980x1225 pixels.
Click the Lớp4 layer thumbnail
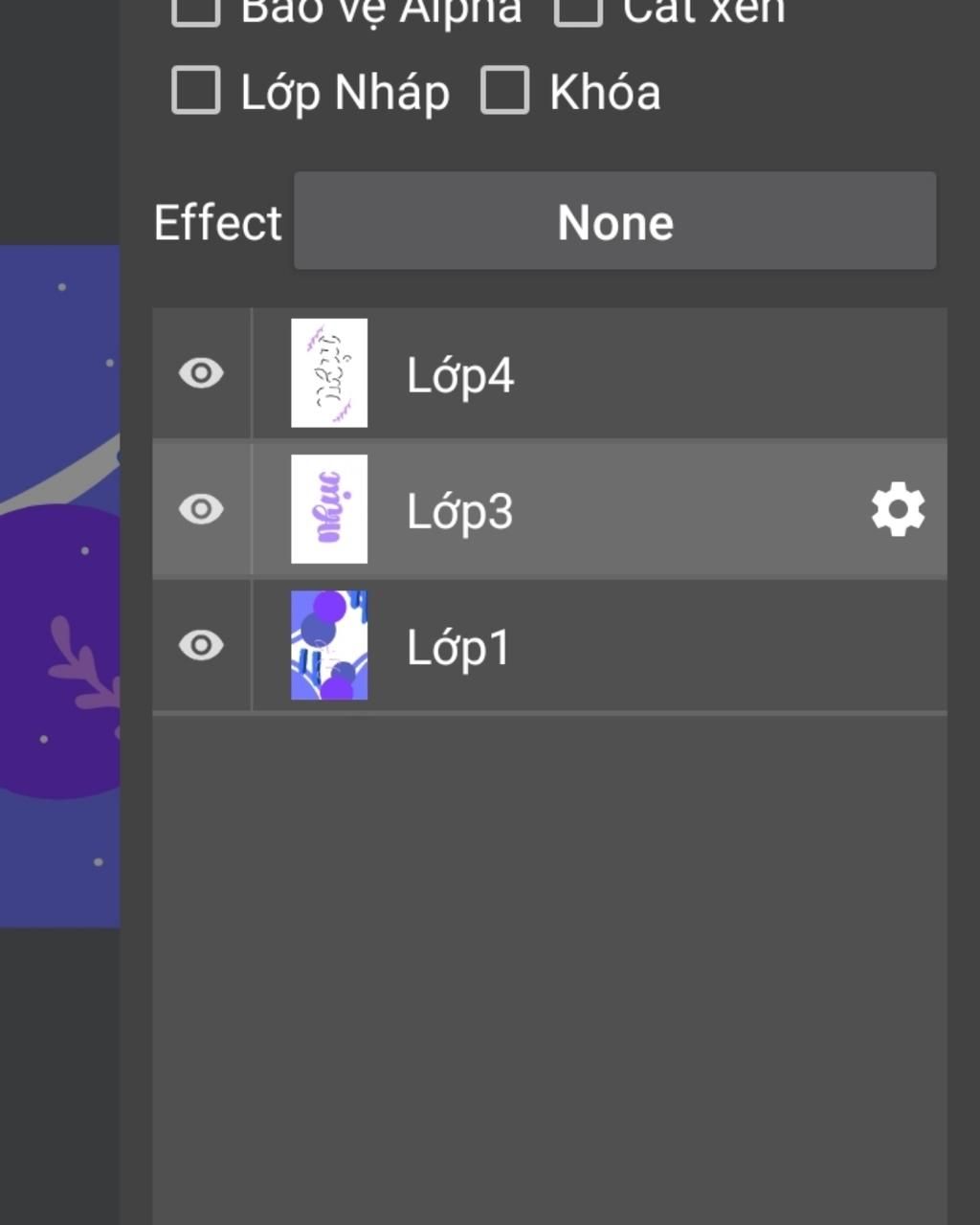pos(329,373)
